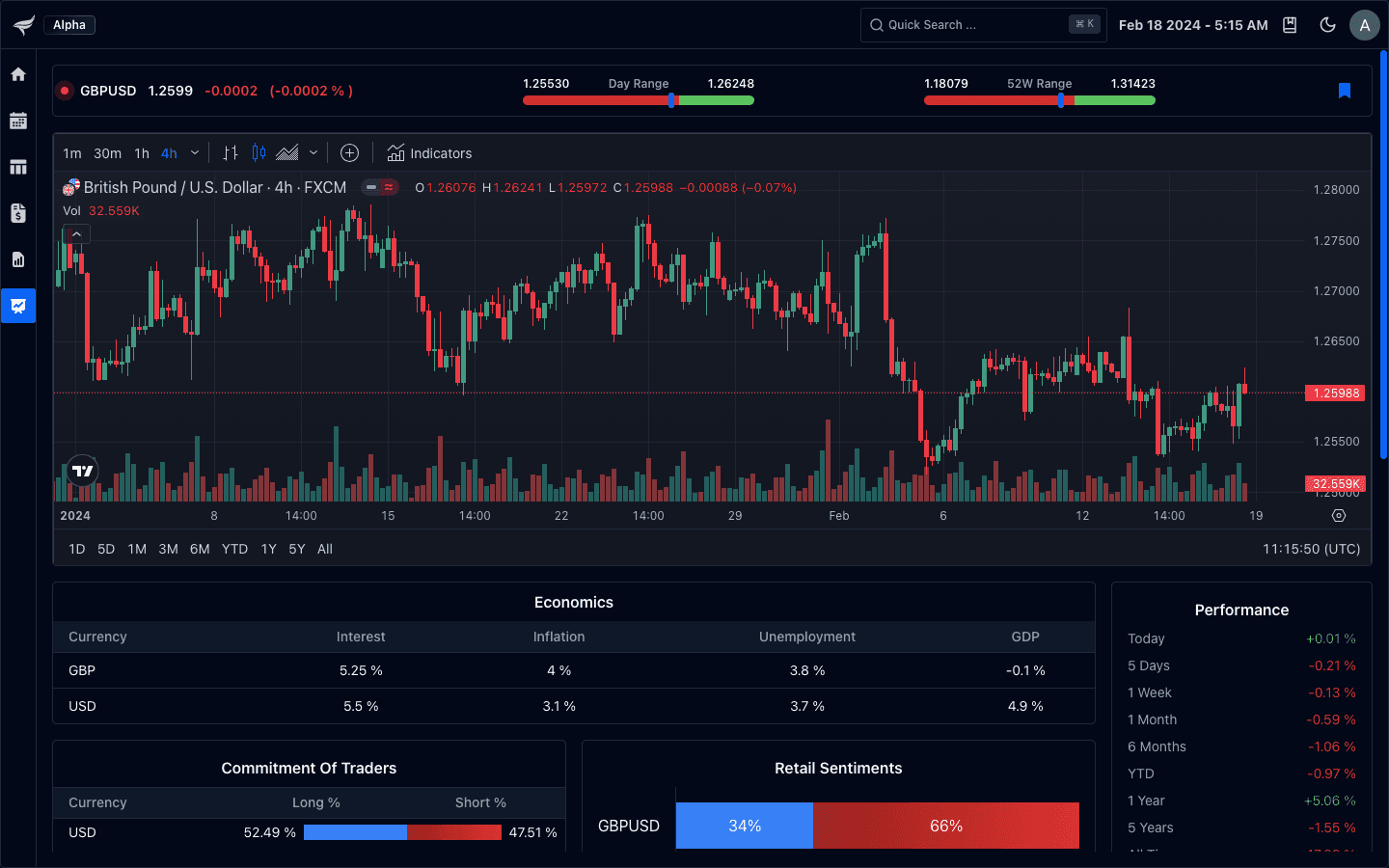Click the page vertical scrollbar
Image resolution: width=1389 pixels, height=868 pixels.
point(1383,253)
